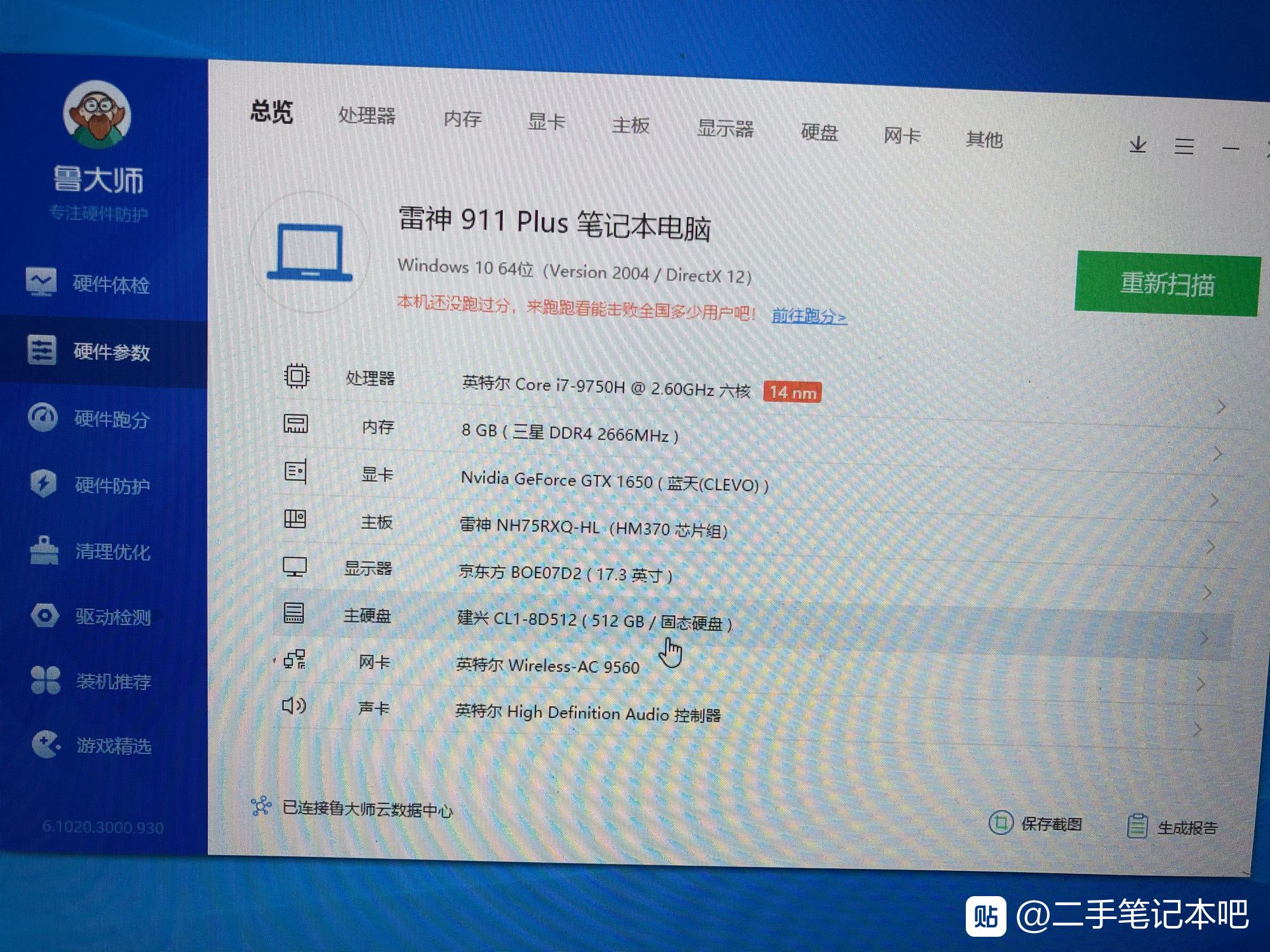Switch to the 主板 tab
Image resolution: width=1270 pixels, height=952 pixels.
[x=631, y=125]
